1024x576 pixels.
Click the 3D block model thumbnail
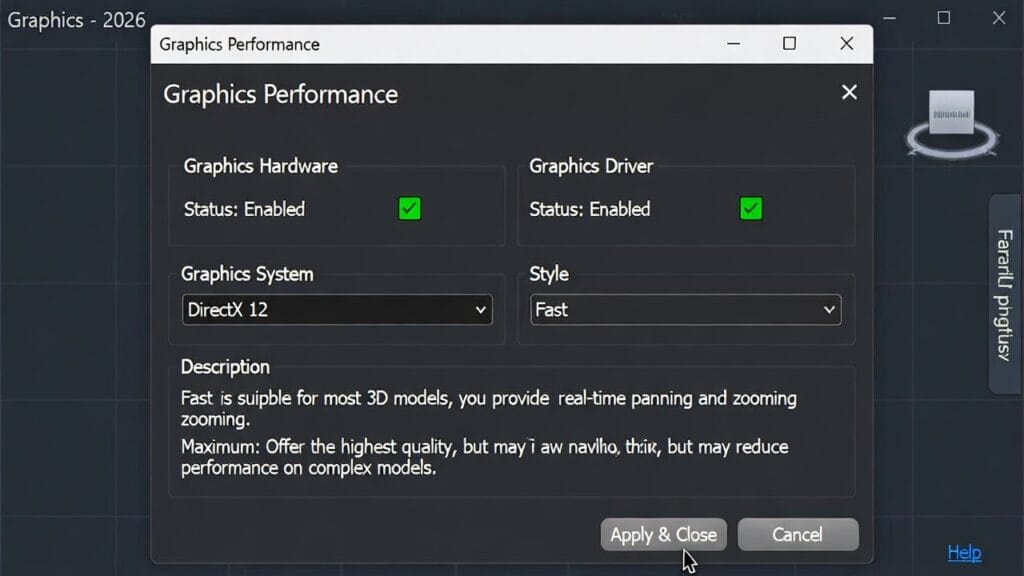coord(950,110)
